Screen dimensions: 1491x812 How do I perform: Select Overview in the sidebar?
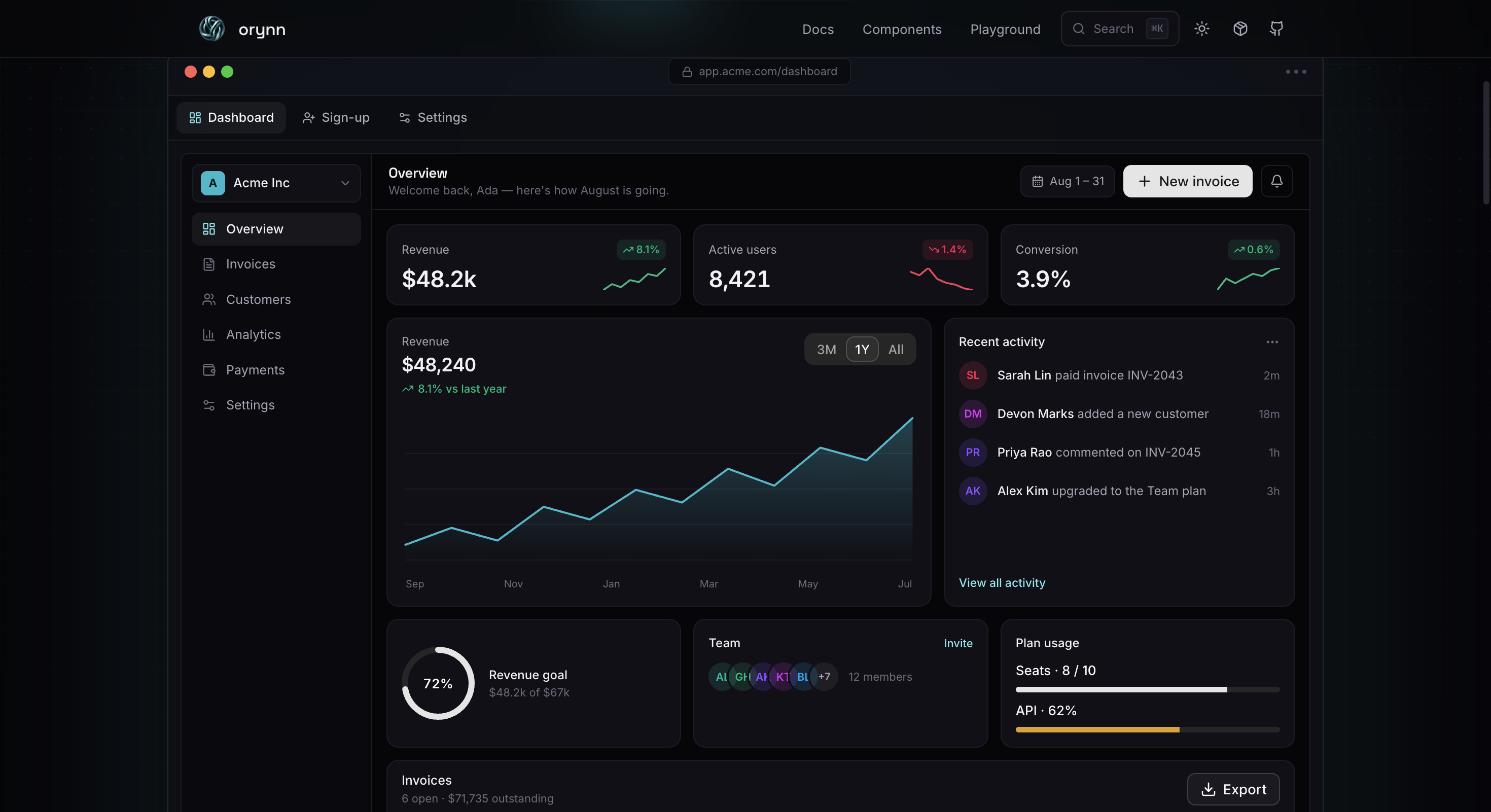(276, 229)
